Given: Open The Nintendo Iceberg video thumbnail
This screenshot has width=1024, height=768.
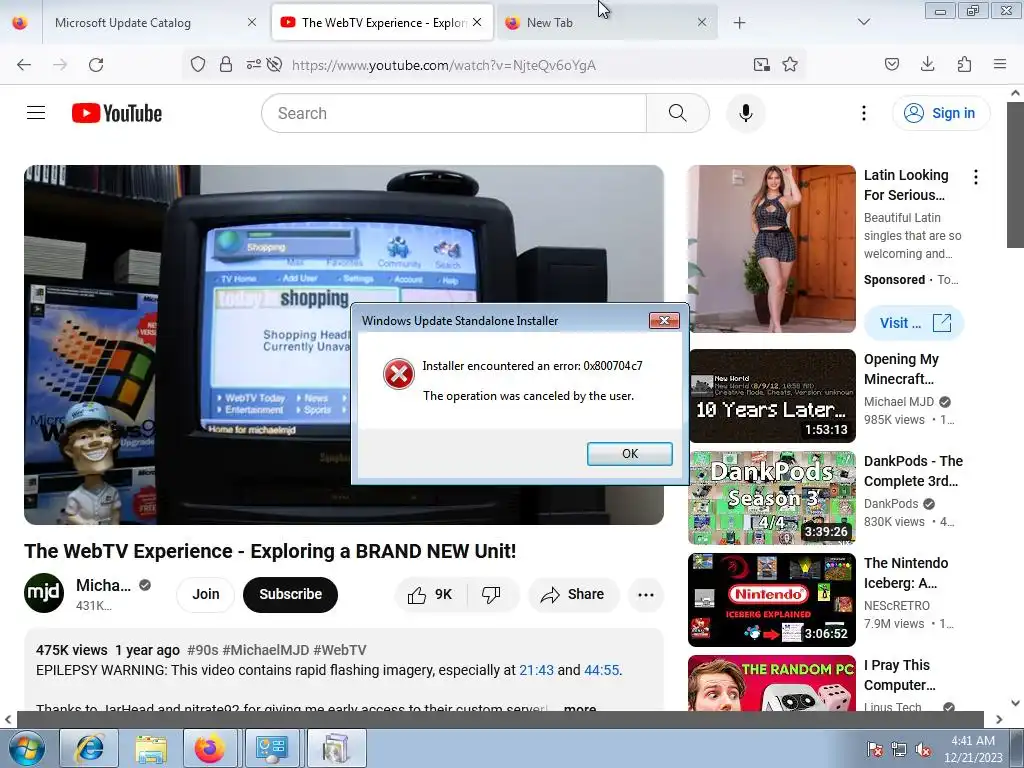Looking at the screenshot, I should tap(772, 600).
